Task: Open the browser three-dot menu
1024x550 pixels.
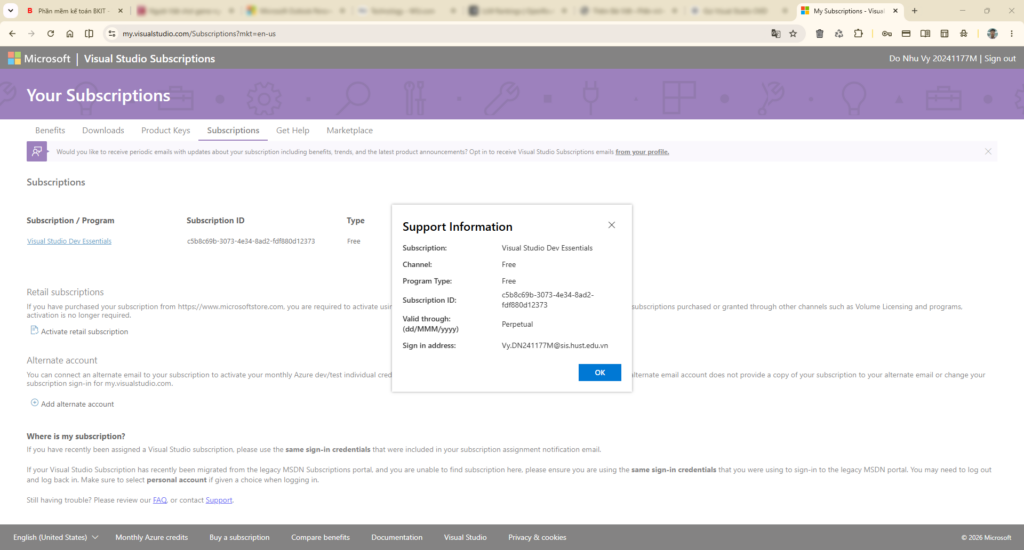Action: click(x=1012, y=33)
